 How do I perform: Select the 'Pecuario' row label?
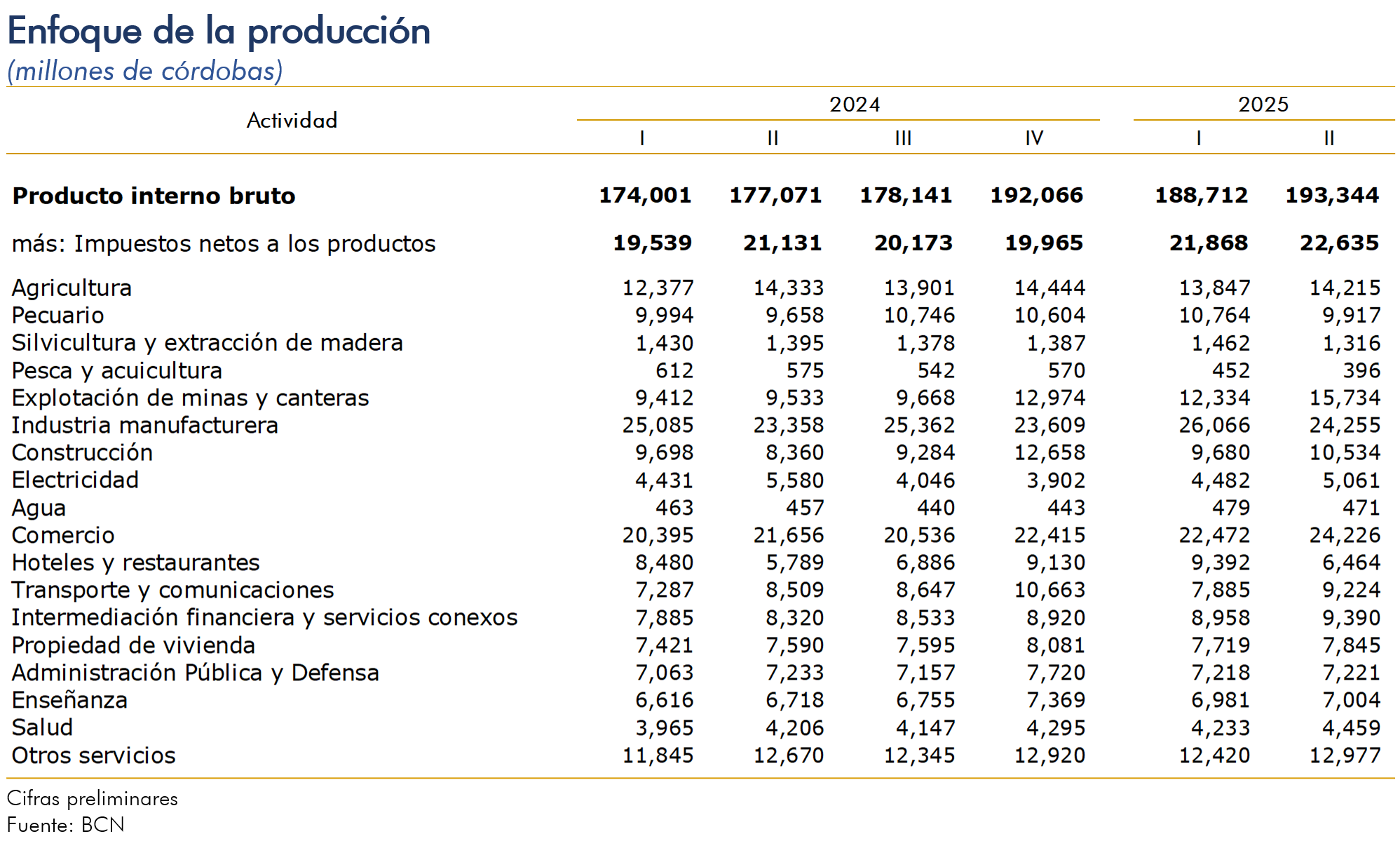(x=58, y=315)
